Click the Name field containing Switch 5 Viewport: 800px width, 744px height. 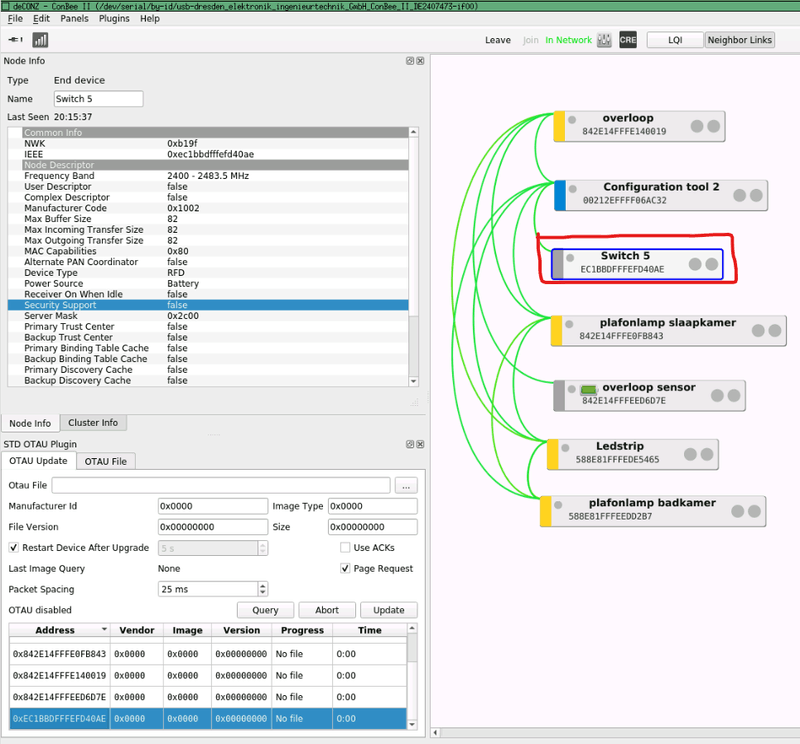(x=98, y=99)
